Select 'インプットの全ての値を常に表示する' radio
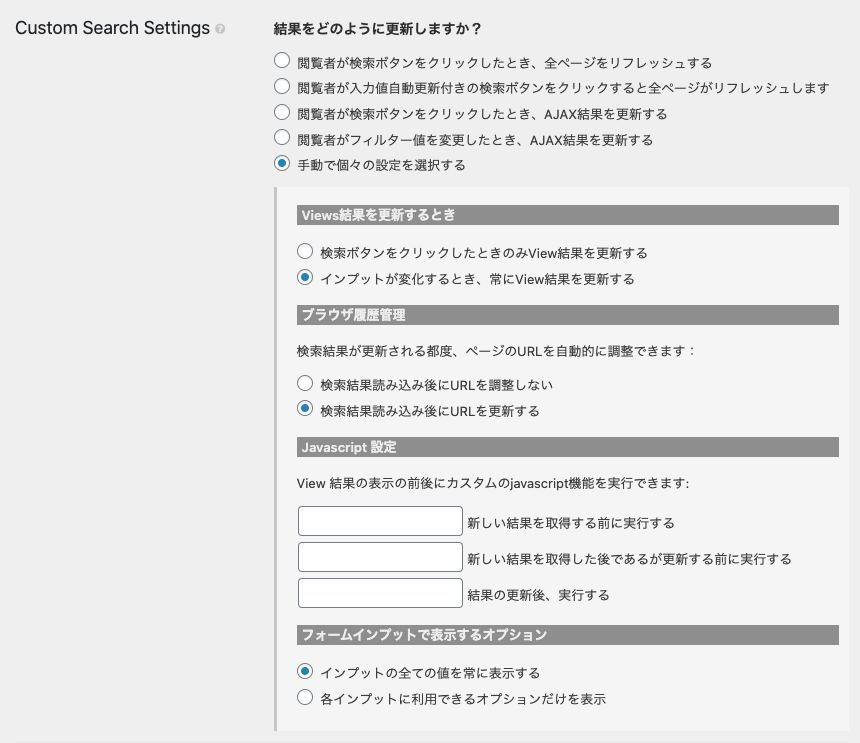860x743 pixels. (305, 671)
